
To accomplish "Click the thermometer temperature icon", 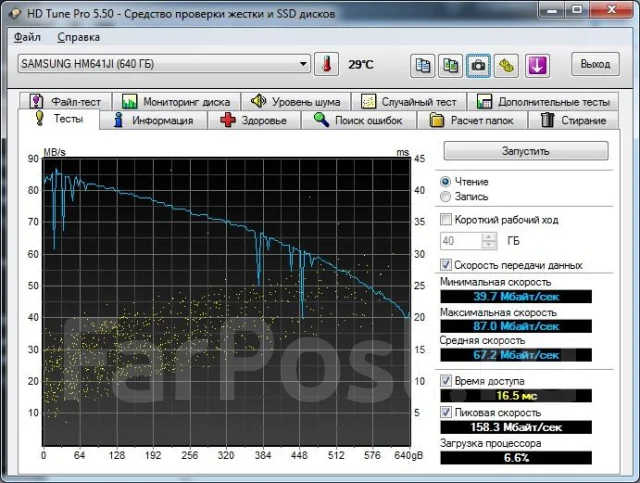I will click(327, 64).
